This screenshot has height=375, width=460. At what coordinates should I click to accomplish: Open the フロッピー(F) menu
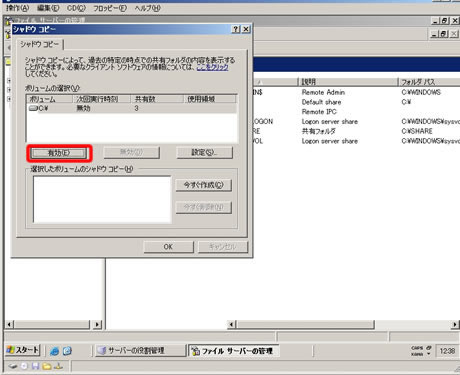coord(110,8)
